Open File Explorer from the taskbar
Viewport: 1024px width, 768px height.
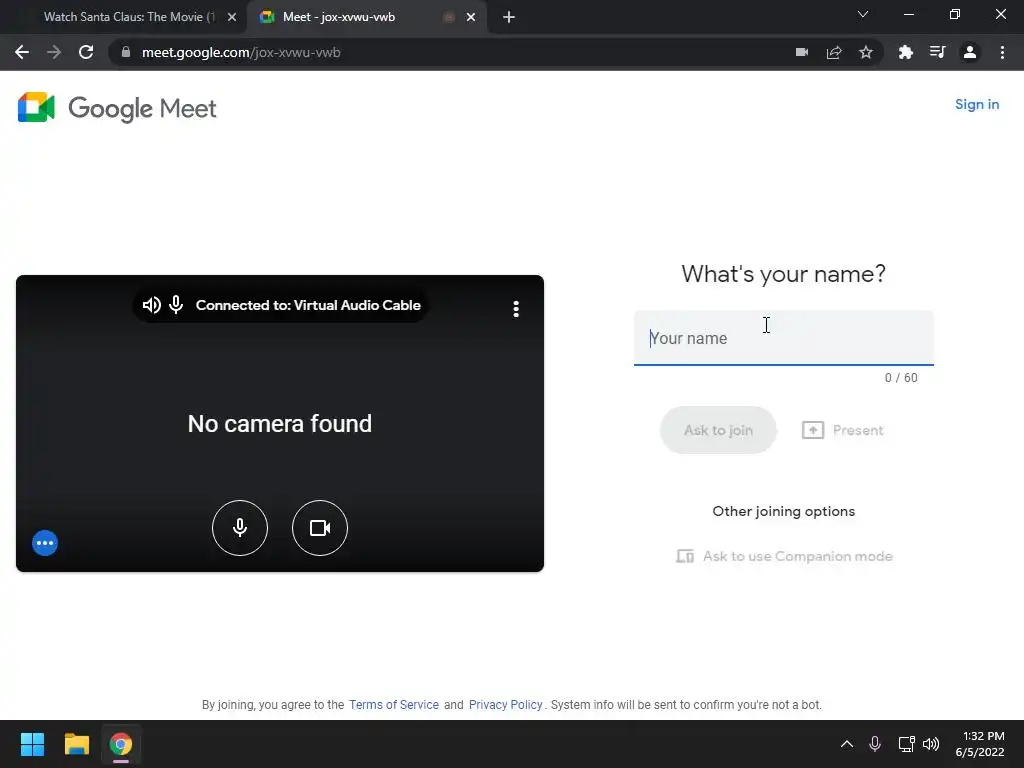coord(76,744)
